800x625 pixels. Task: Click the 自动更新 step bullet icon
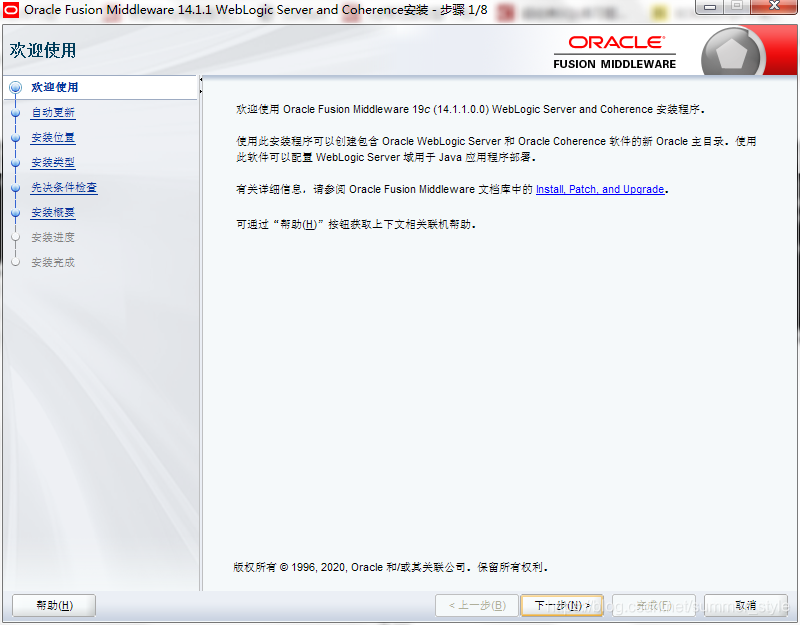point(16,113)
